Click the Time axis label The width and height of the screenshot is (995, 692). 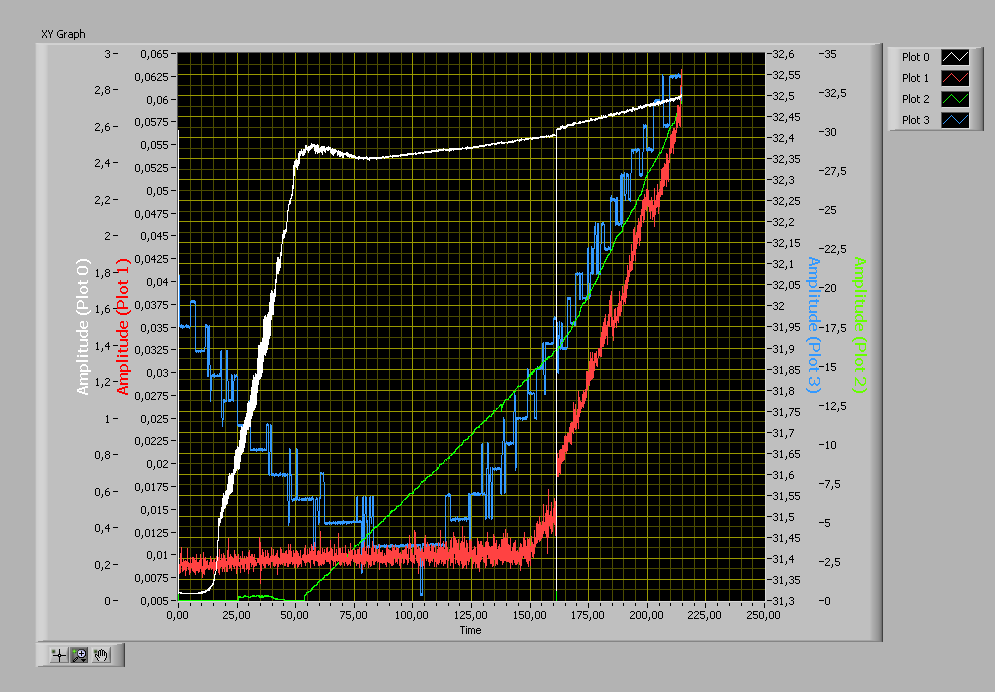[x=470, y=630]
